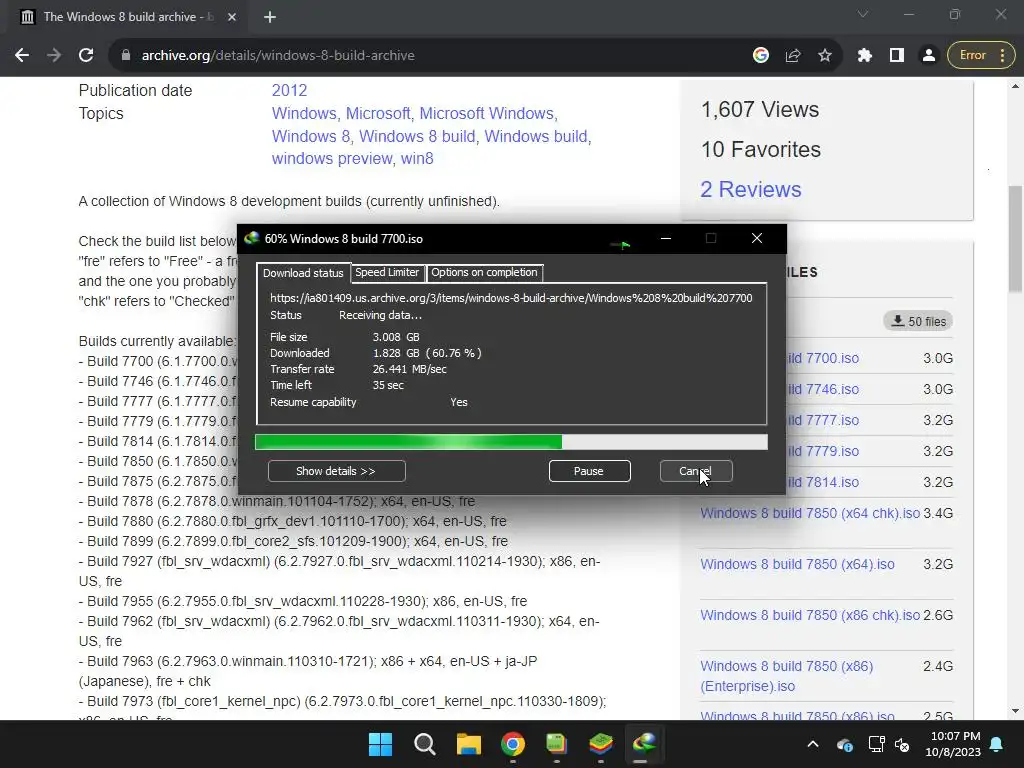The image size is (1024, 768).
Task: Open the build 7779.iso file link
Action: tap(823, 451)
